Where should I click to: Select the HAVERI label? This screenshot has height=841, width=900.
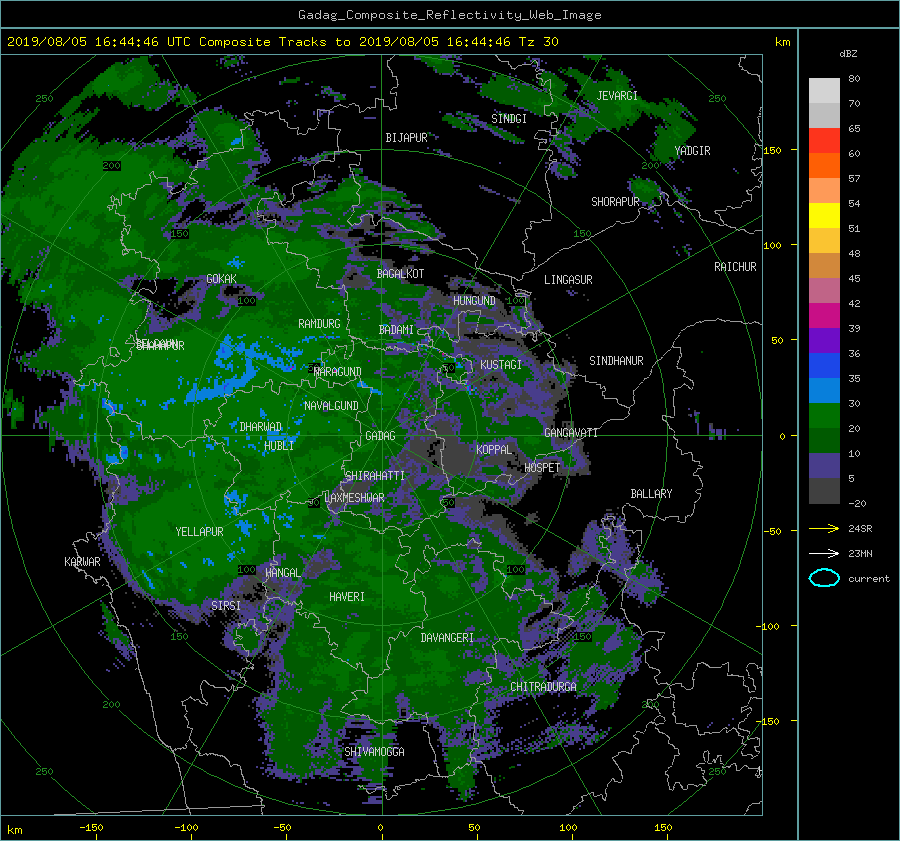[x=347, y=598]
